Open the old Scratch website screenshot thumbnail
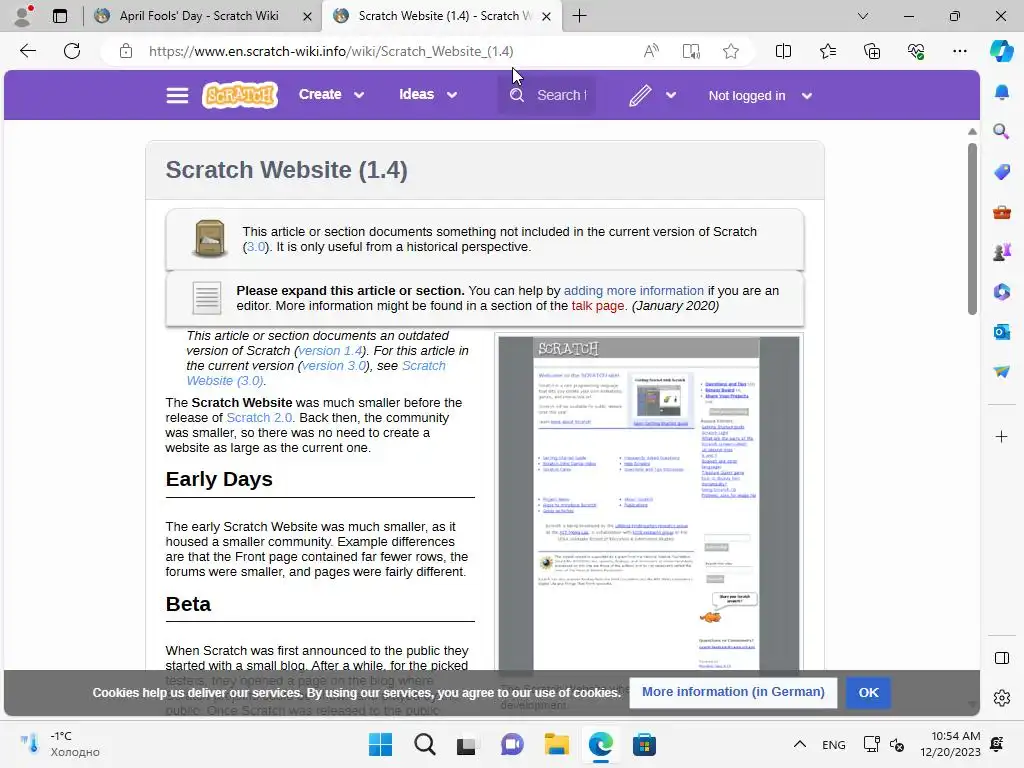 648,504
